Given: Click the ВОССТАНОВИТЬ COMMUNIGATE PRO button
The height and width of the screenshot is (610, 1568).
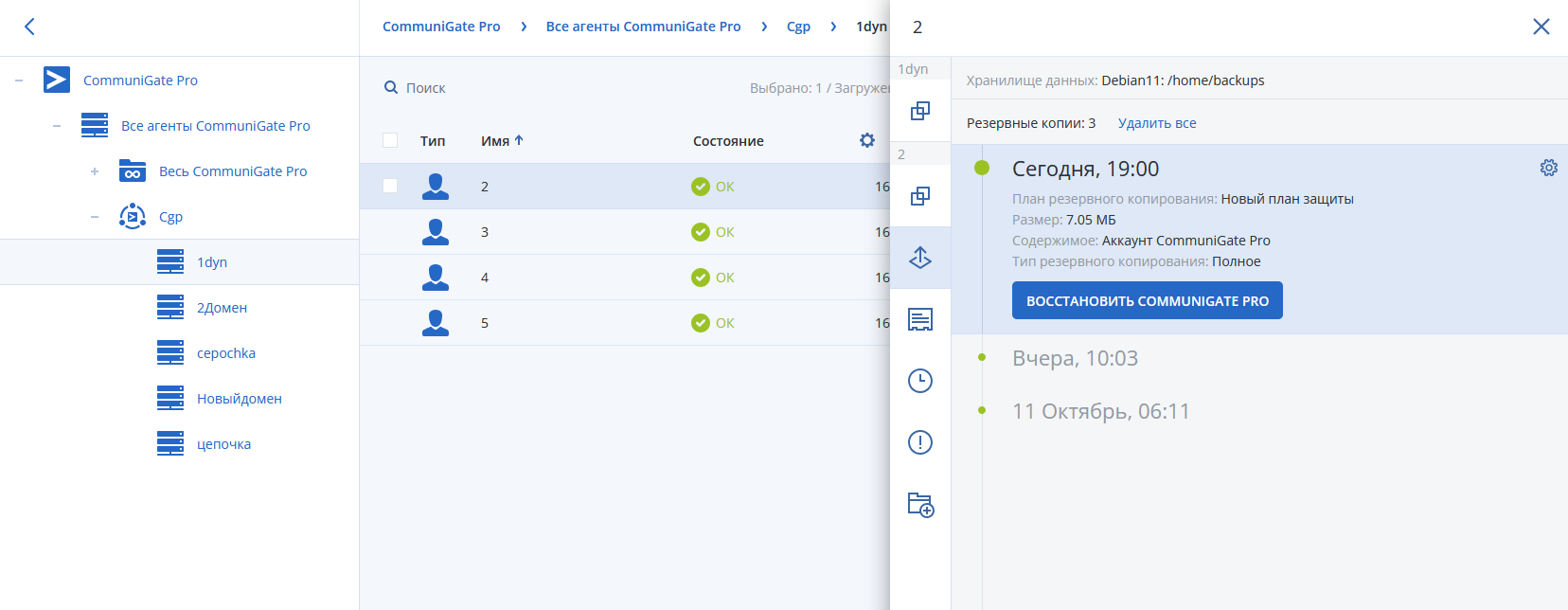Looking at the screenshot, I should [x=1148, y=300].
